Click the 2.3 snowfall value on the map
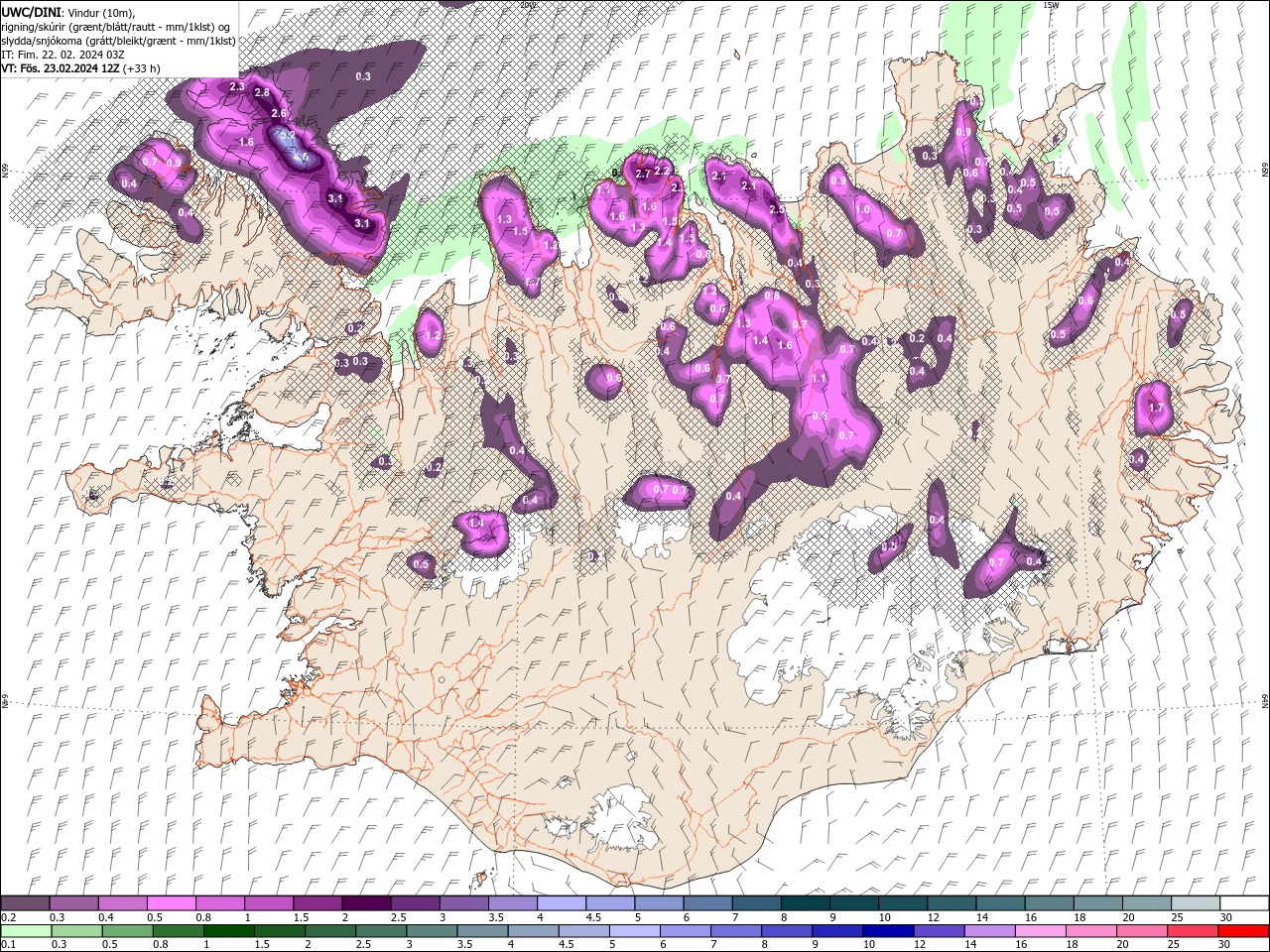Screen dimensions: 1270x952 (237, 86)
